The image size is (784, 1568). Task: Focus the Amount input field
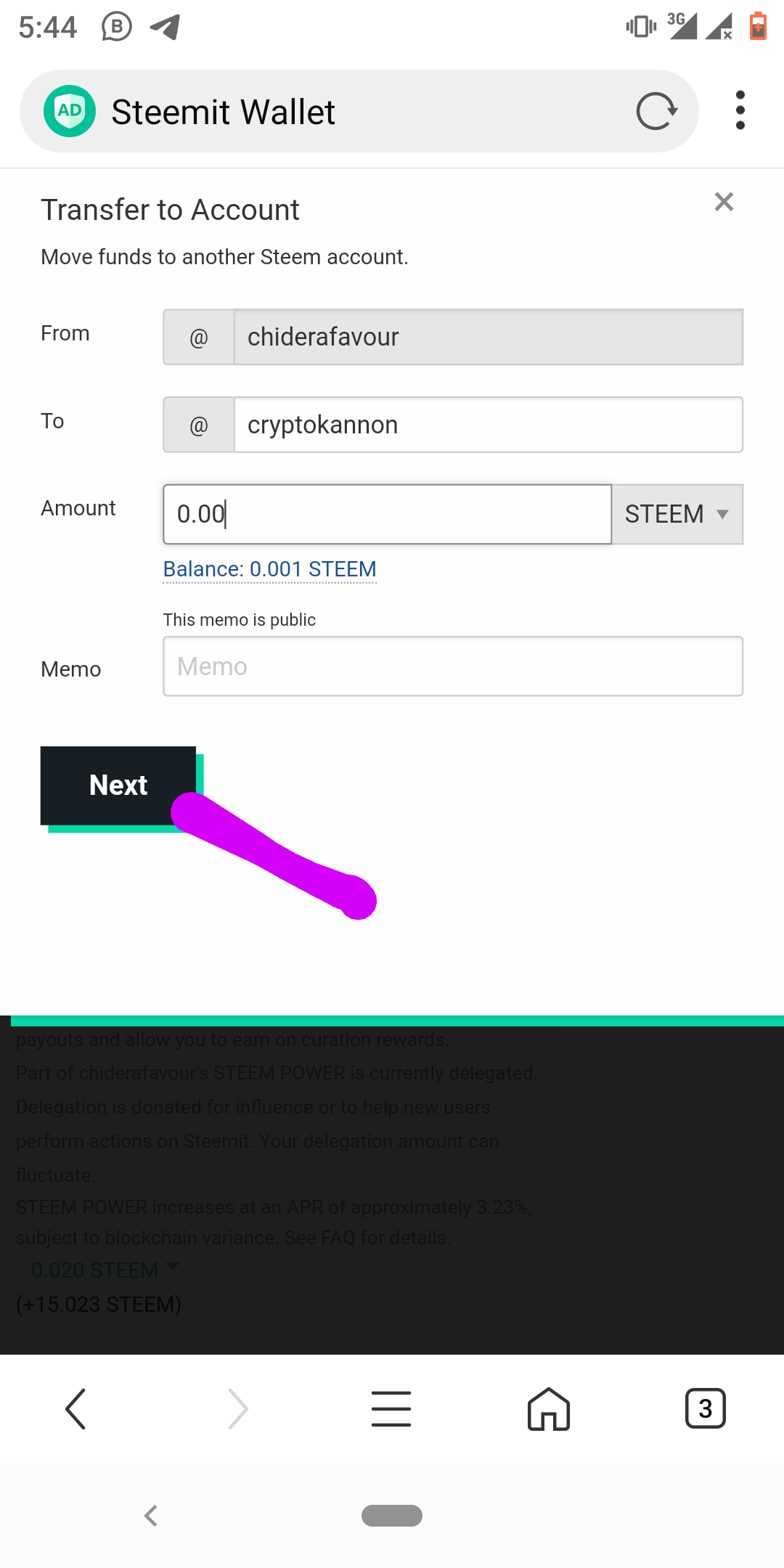388,514
